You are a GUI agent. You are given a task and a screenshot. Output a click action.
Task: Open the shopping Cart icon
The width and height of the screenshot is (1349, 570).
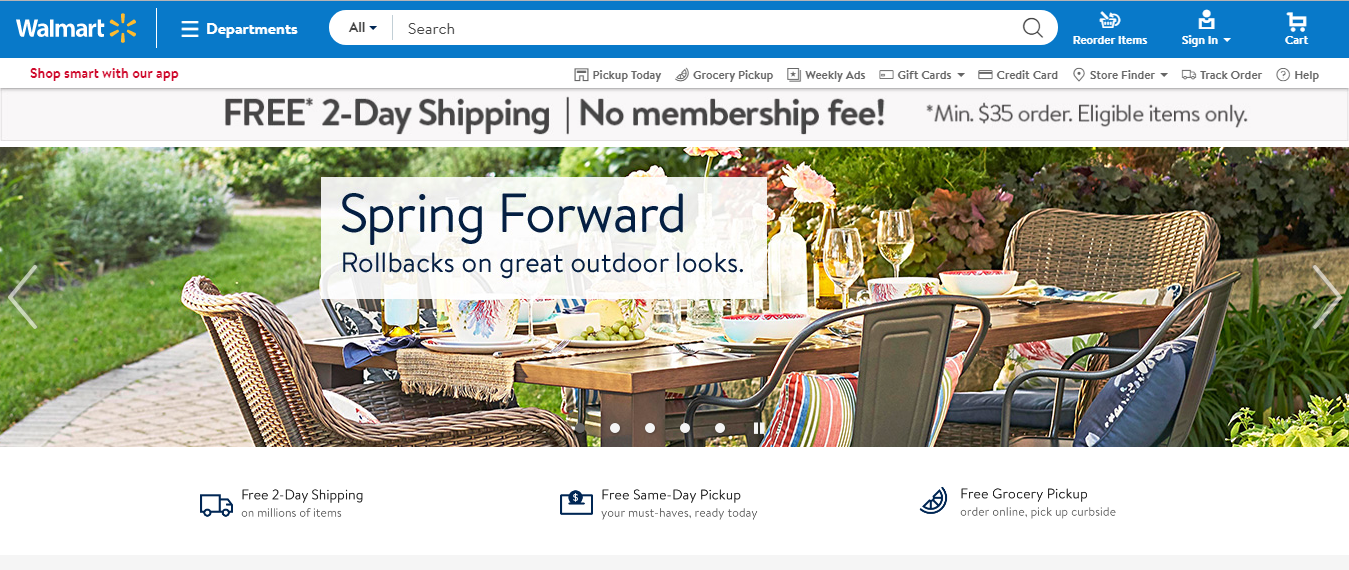[x=1296, y=28]
